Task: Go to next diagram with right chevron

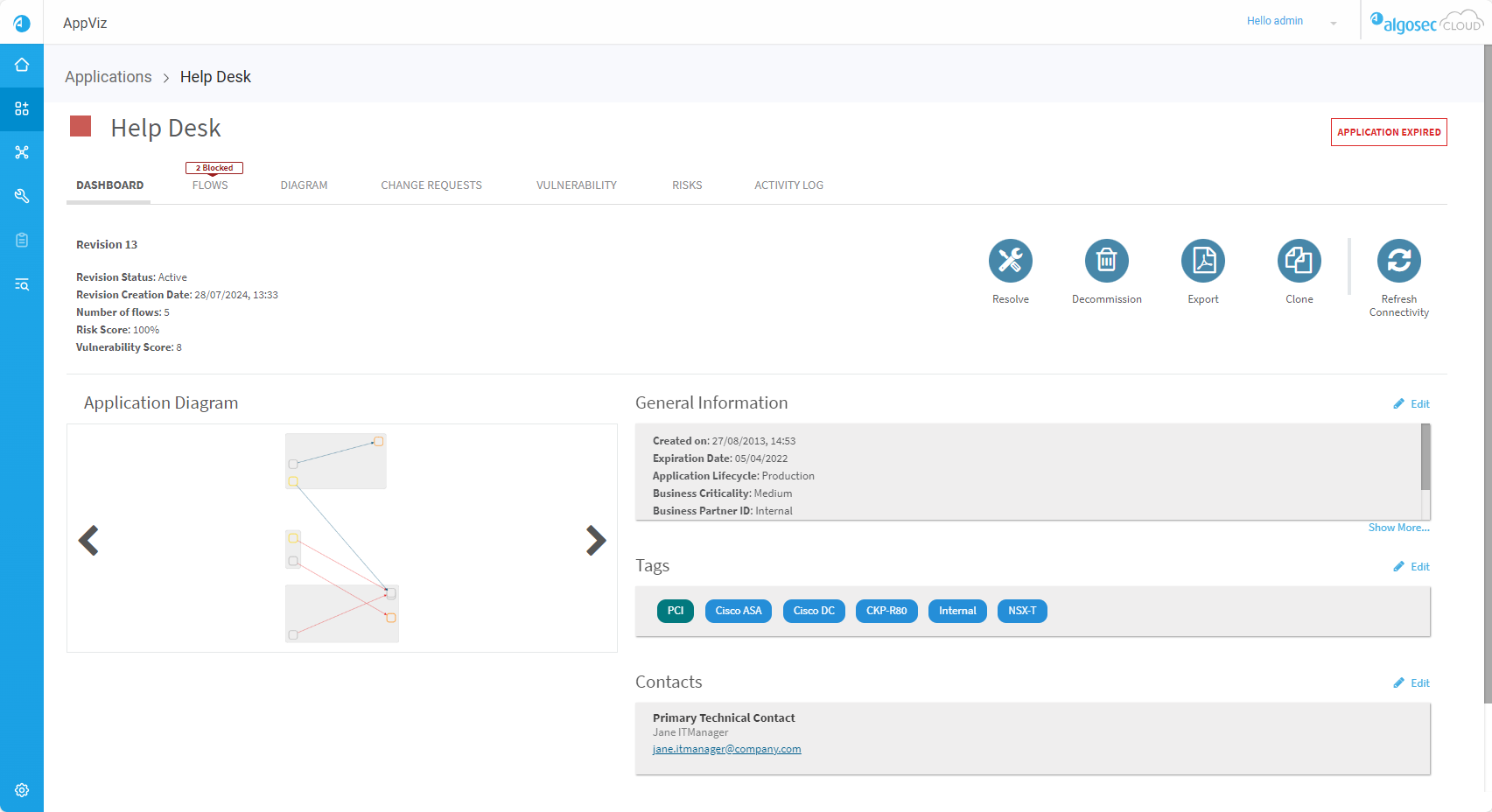Action: [x=596, y=540]
